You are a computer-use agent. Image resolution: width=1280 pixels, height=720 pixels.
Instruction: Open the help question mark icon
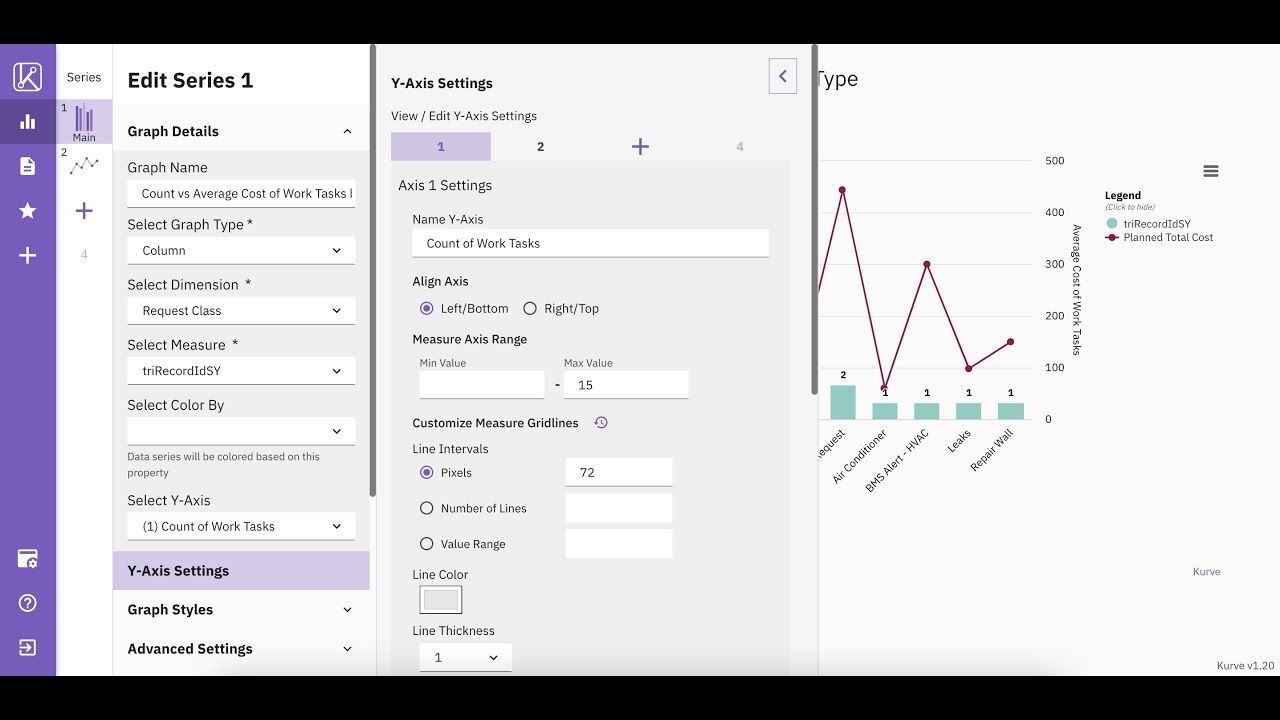click(x=28, y=603)
